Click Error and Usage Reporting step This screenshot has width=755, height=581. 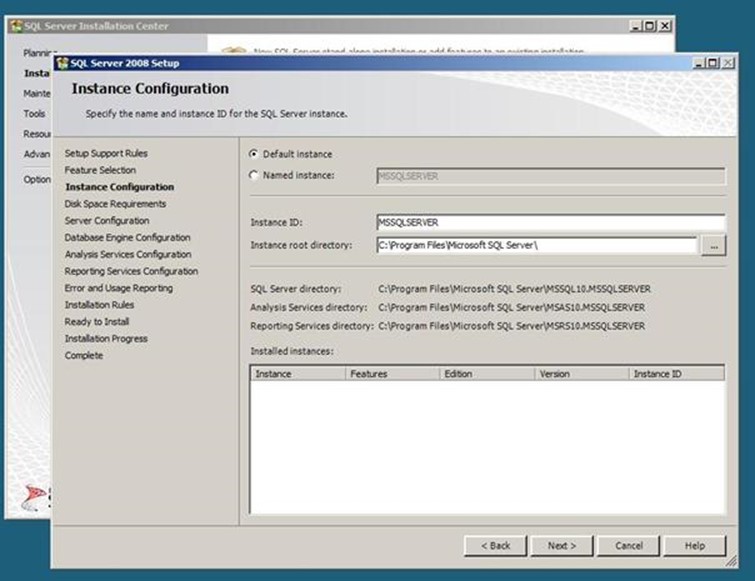[x=118, y=288]
